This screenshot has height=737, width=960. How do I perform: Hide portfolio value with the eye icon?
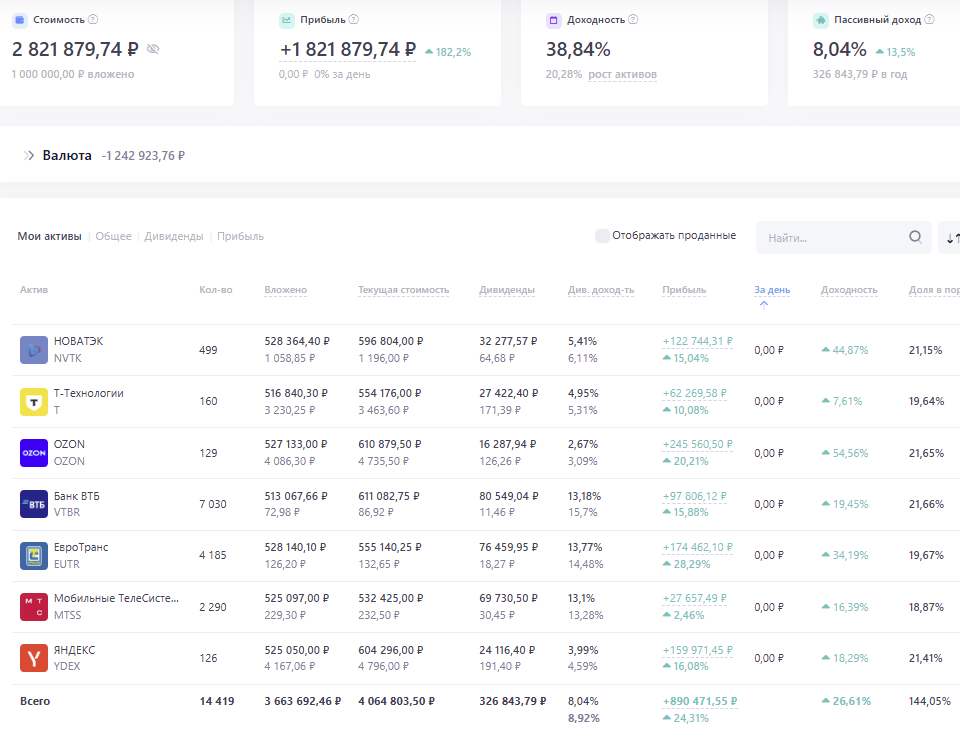[153, 49]
